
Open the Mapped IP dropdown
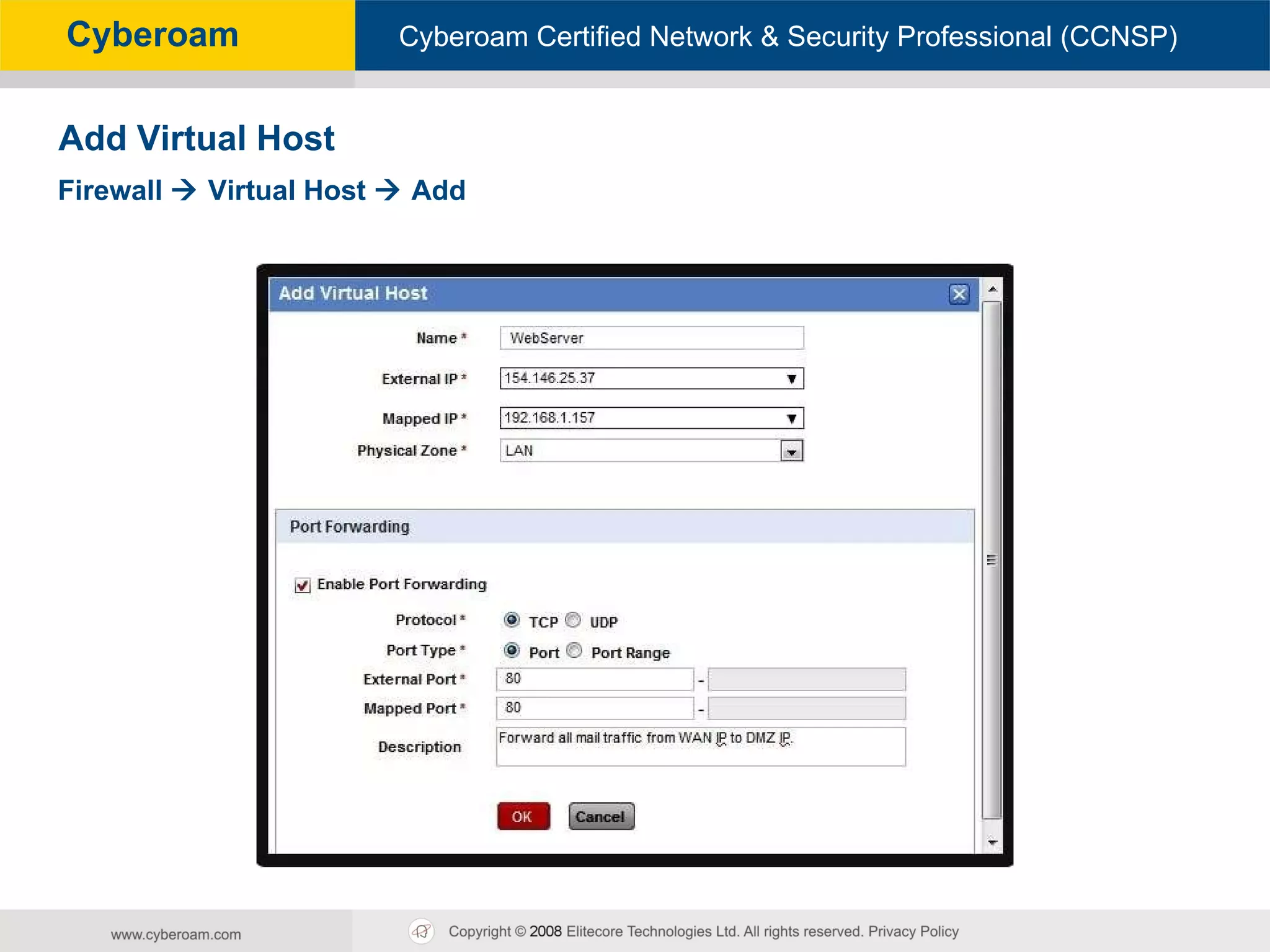coord(652,418)
